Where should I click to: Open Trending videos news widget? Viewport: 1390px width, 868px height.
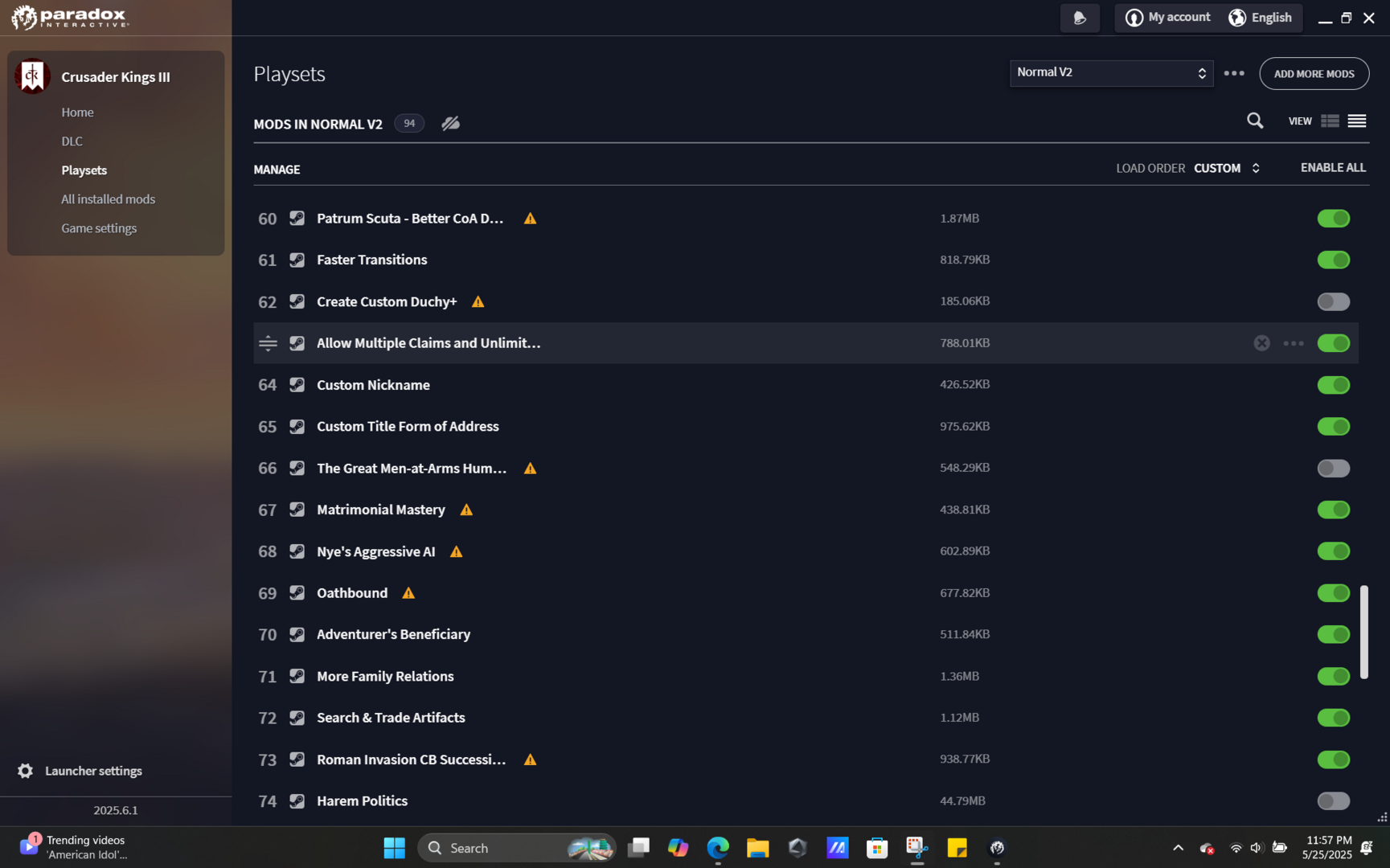click(74, 847)
